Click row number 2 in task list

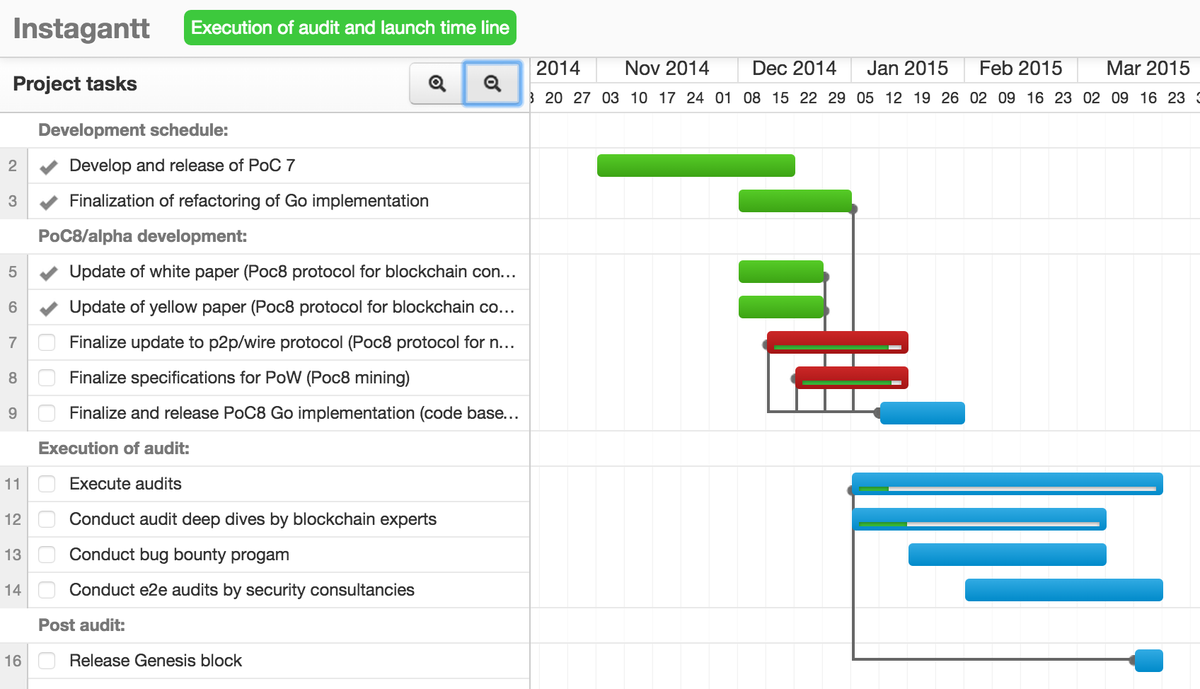(x=12, y=166)
